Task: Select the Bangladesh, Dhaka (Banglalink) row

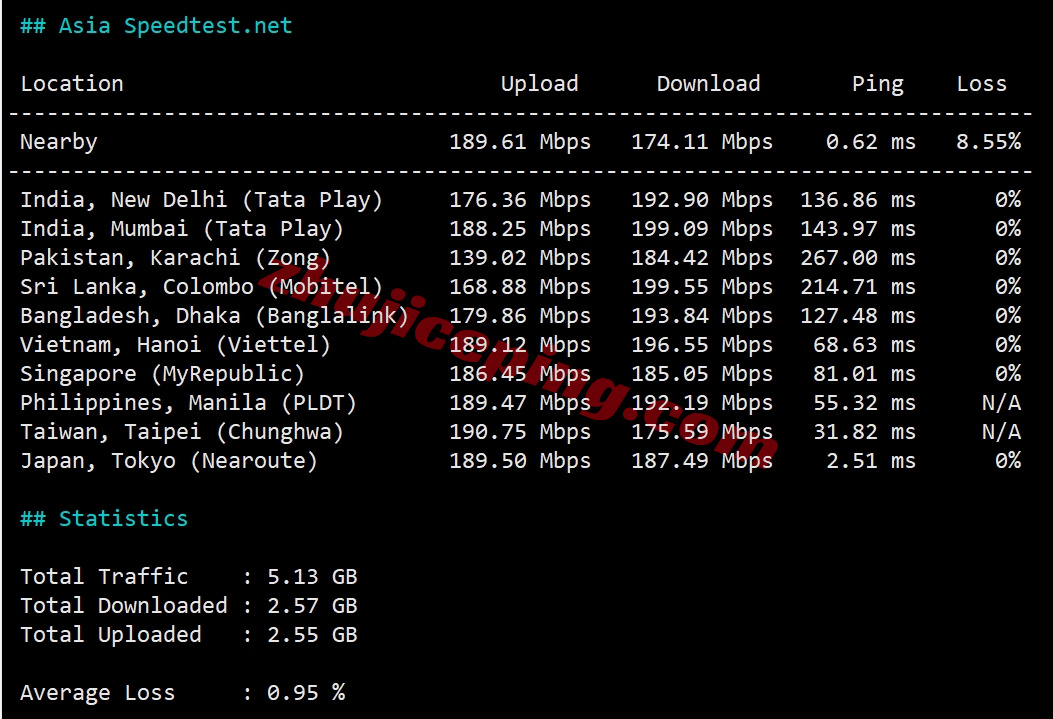Action: pyautogui.click(x=214, y=316)
